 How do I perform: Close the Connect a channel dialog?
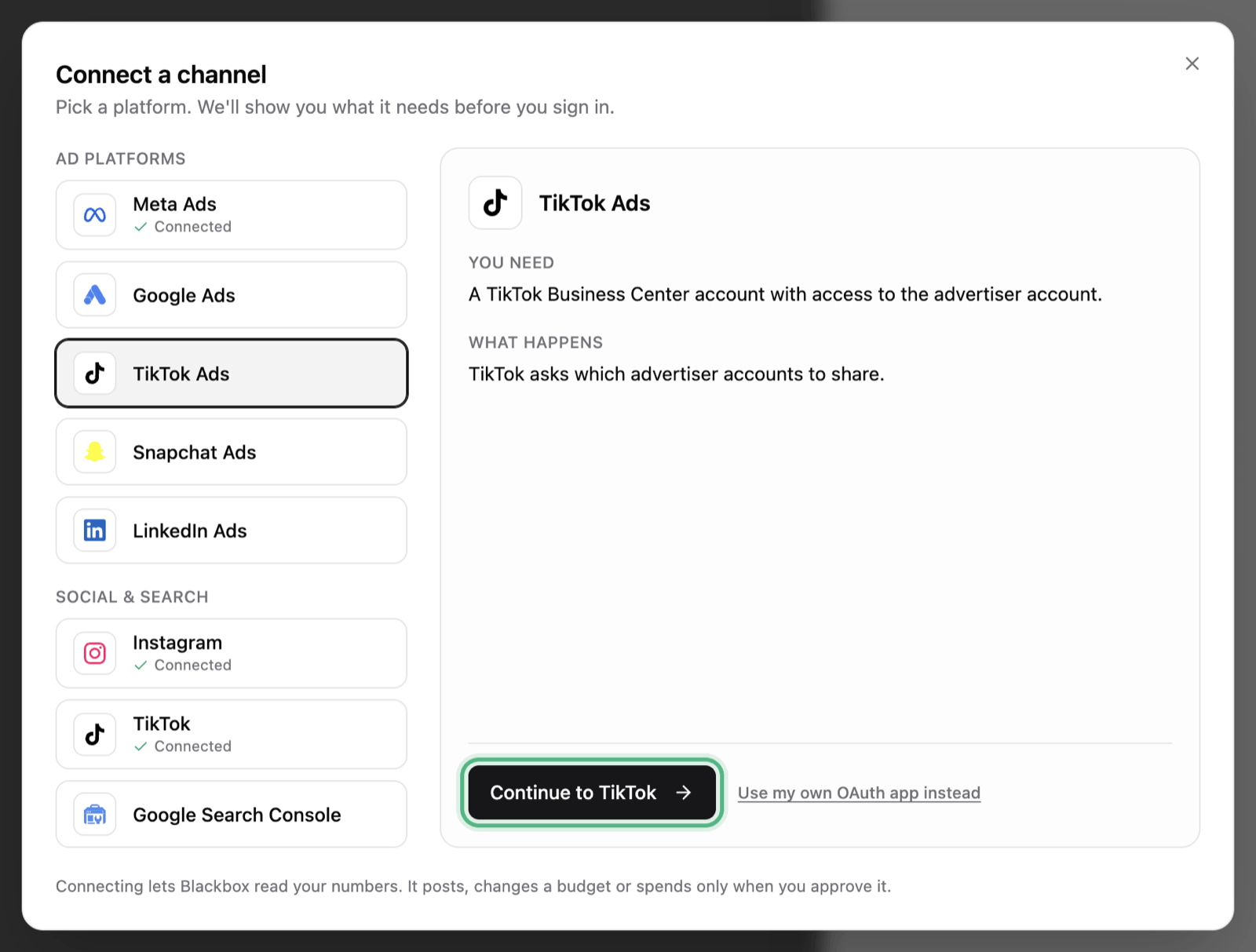(1192, 64)
